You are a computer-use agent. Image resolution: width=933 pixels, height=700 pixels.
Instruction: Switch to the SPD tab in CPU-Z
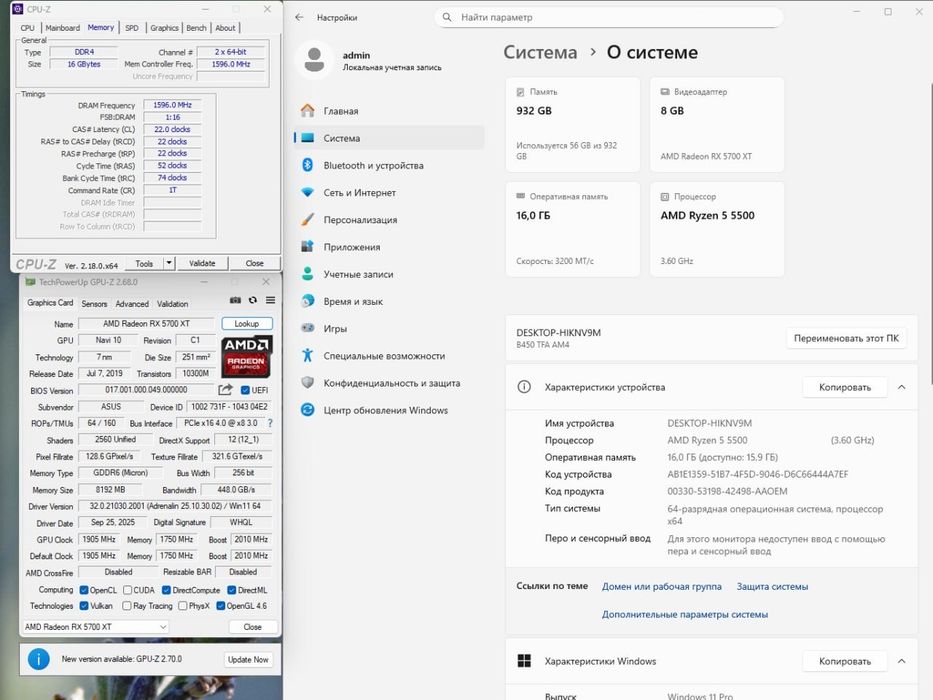[132, 28]
